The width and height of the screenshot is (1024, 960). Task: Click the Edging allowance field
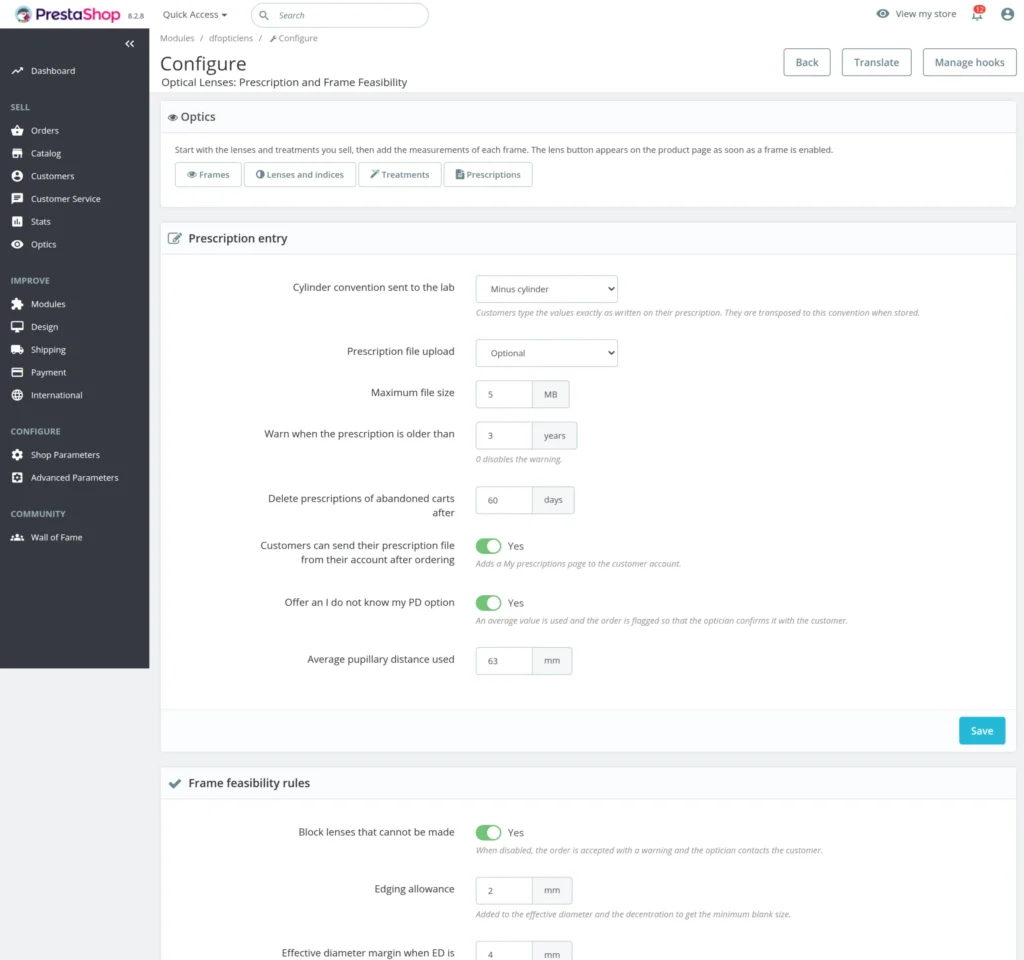tap(504, 890)
